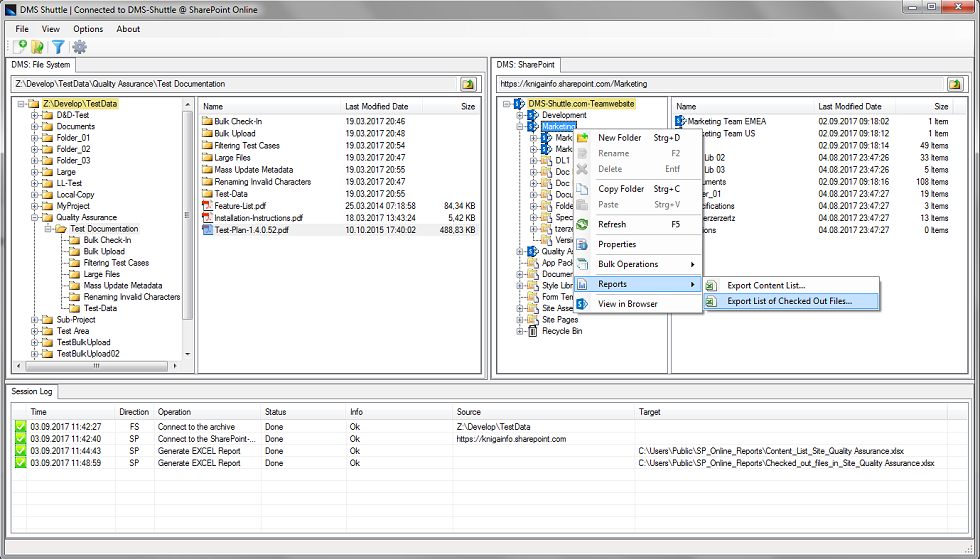The image size is (980, 559).
Task: Collapse the Quality Assurance folder node
Action: 35,218
